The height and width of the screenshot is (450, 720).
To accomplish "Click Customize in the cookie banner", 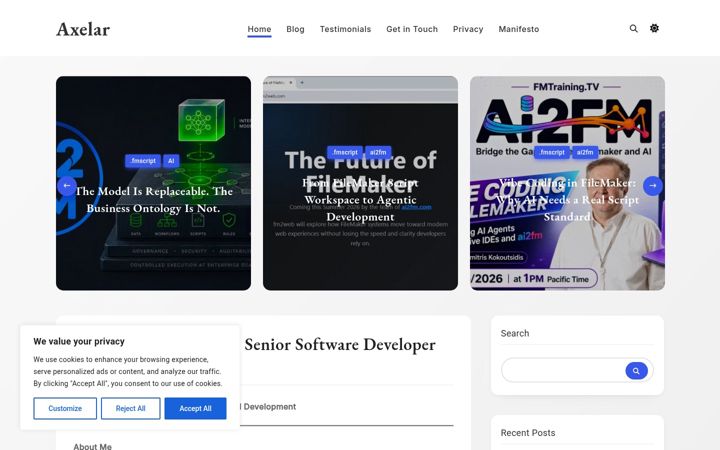I will point(65,408).
